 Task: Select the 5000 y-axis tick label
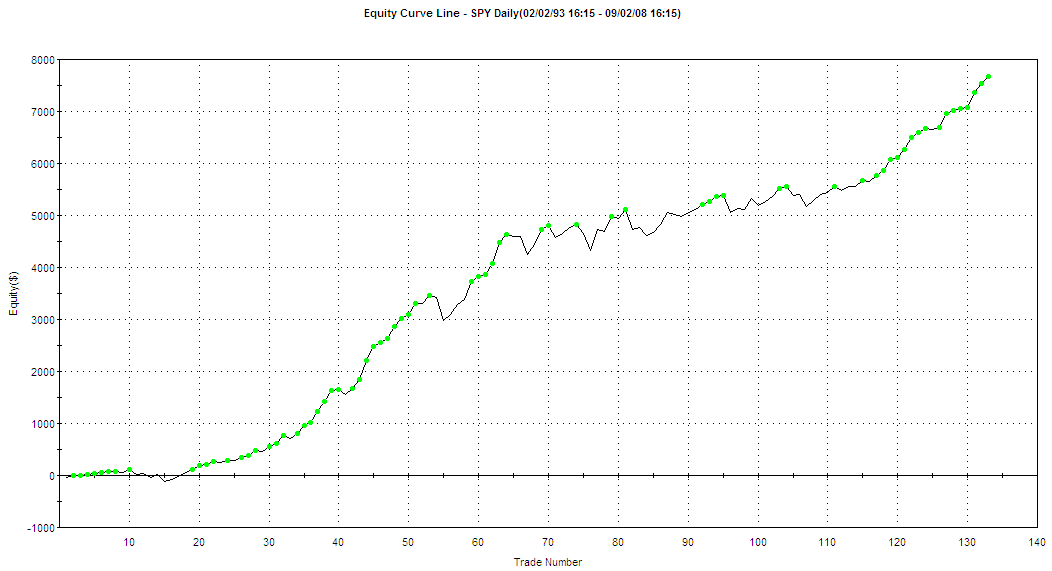click(x=43, y=216)
